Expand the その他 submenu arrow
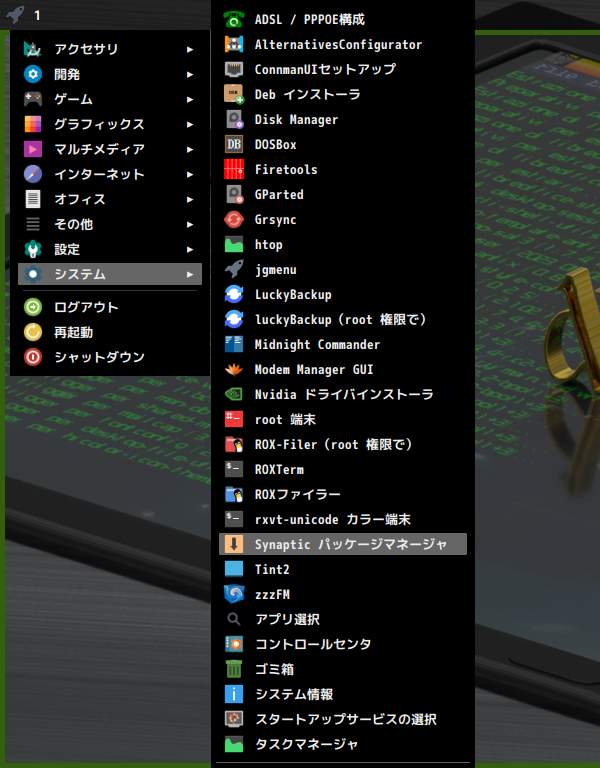Viewport: 600px width, 768px height. pos(190,224)
